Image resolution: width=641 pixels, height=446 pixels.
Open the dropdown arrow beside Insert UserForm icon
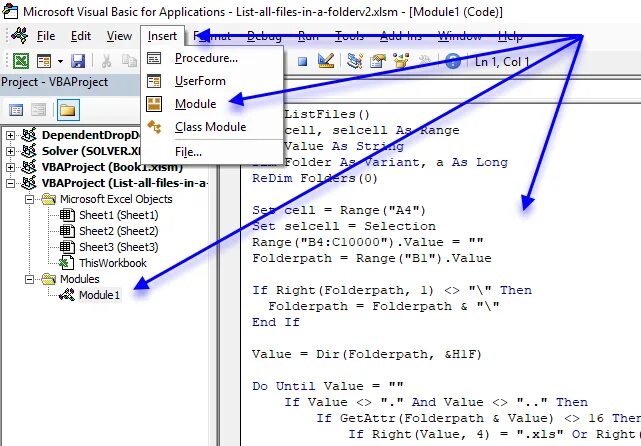point(60,62)
